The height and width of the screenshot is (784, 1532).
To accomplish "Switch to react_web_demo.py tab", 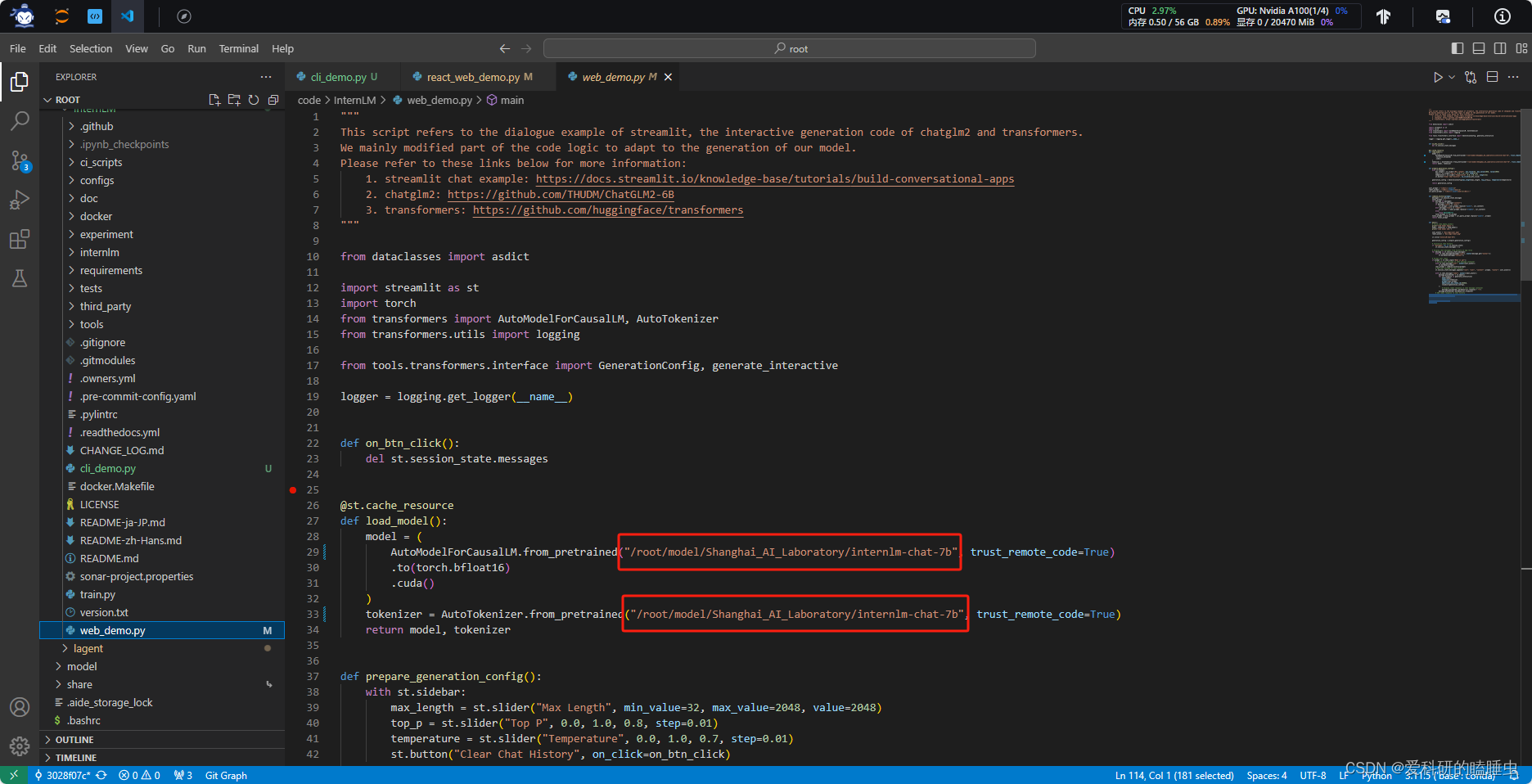I will point(473,77).
